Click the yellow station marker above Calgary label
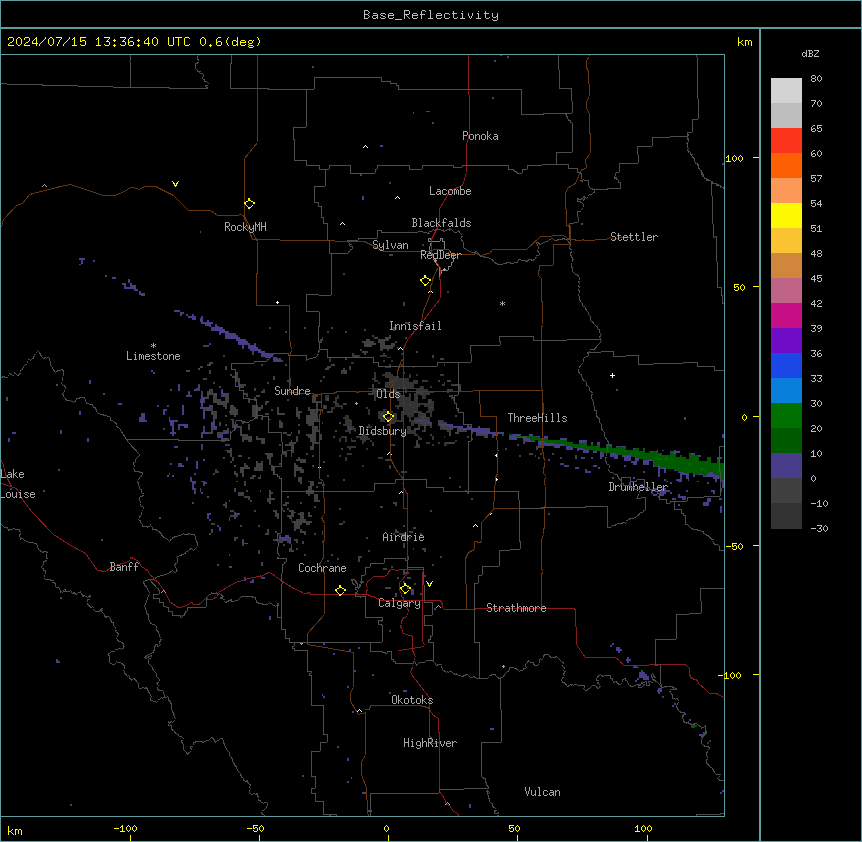Viewport: 862px width, 842px height. tap(405, 589)
